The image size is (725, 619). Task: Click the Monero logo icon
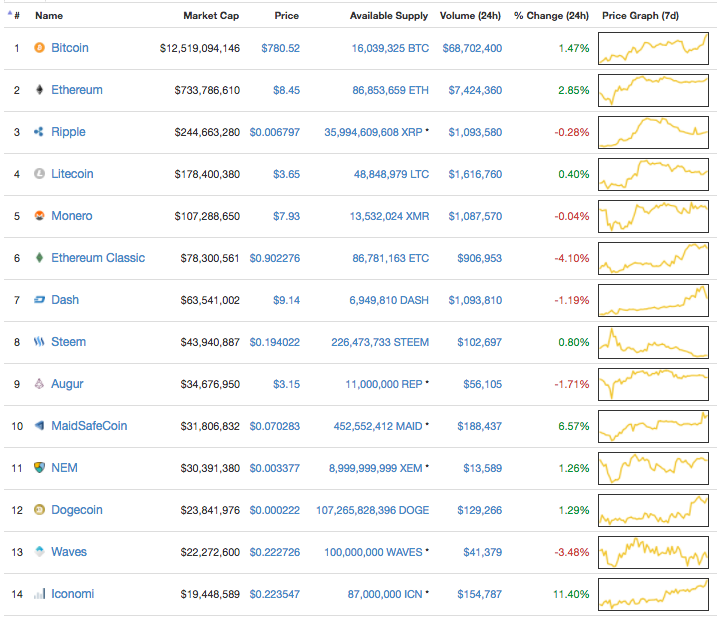(39, 216)
